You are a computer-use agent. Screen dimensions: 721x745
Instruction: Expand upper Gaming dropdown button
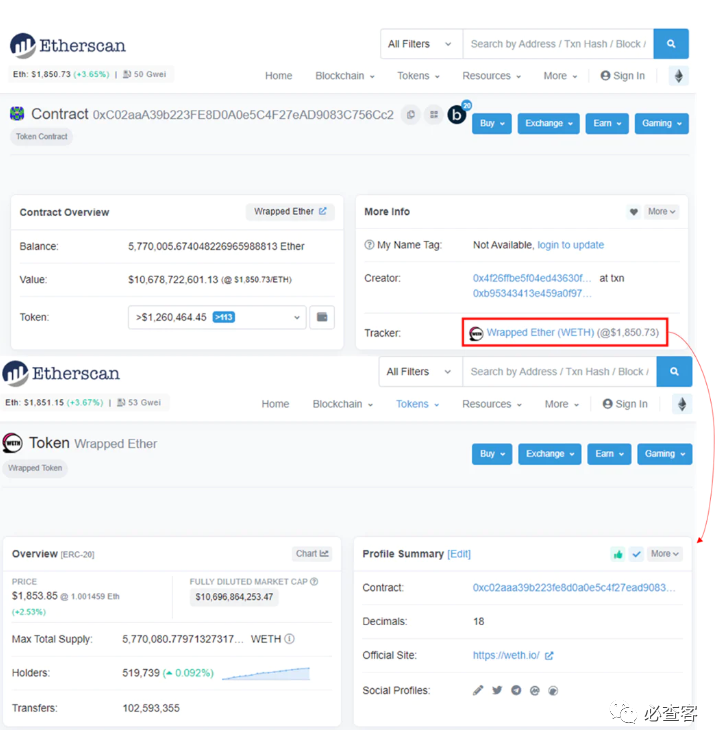tap(662, 124)
